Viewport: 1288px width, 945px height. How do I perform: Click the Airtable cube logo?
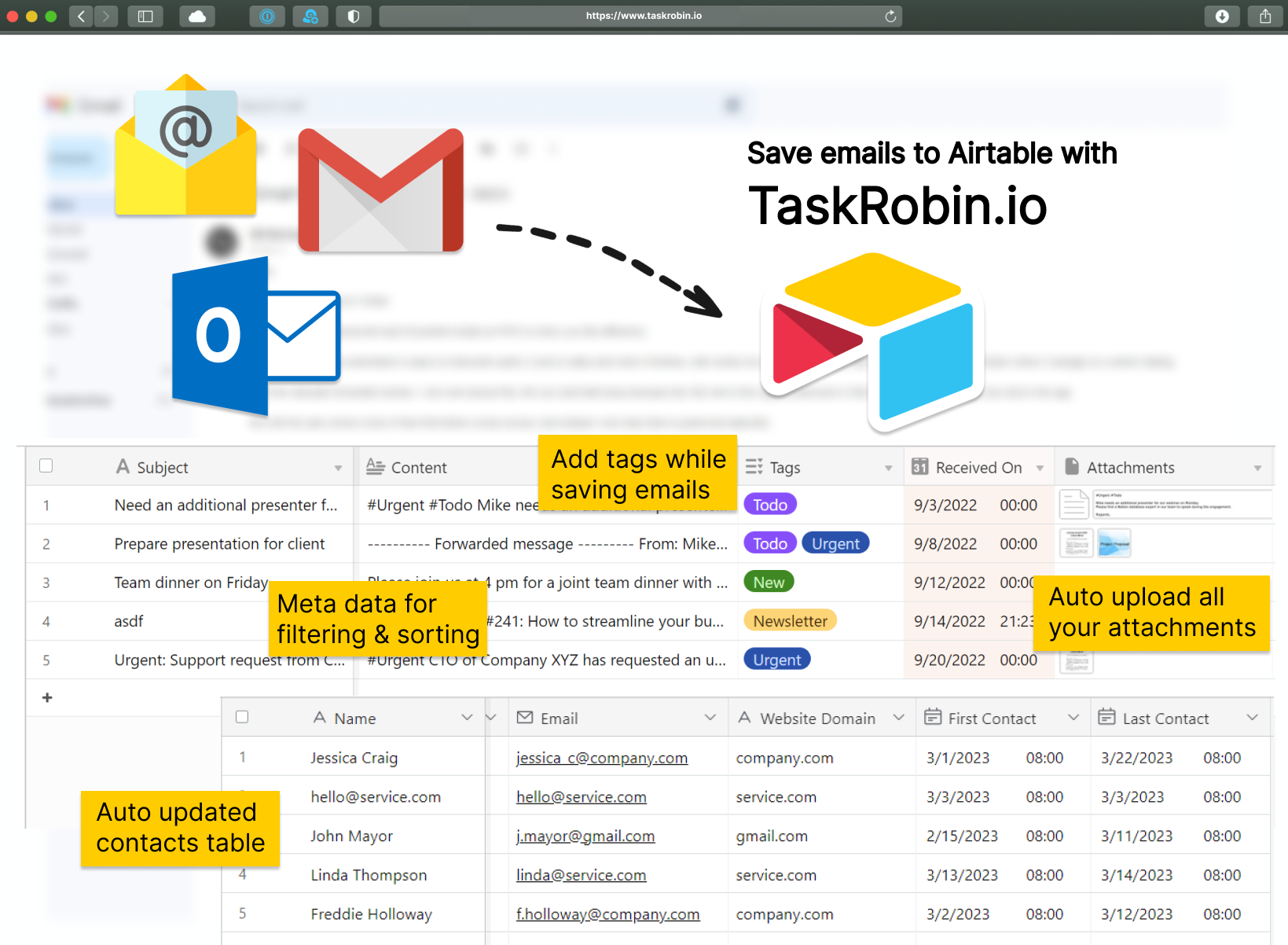click(872, 342)
